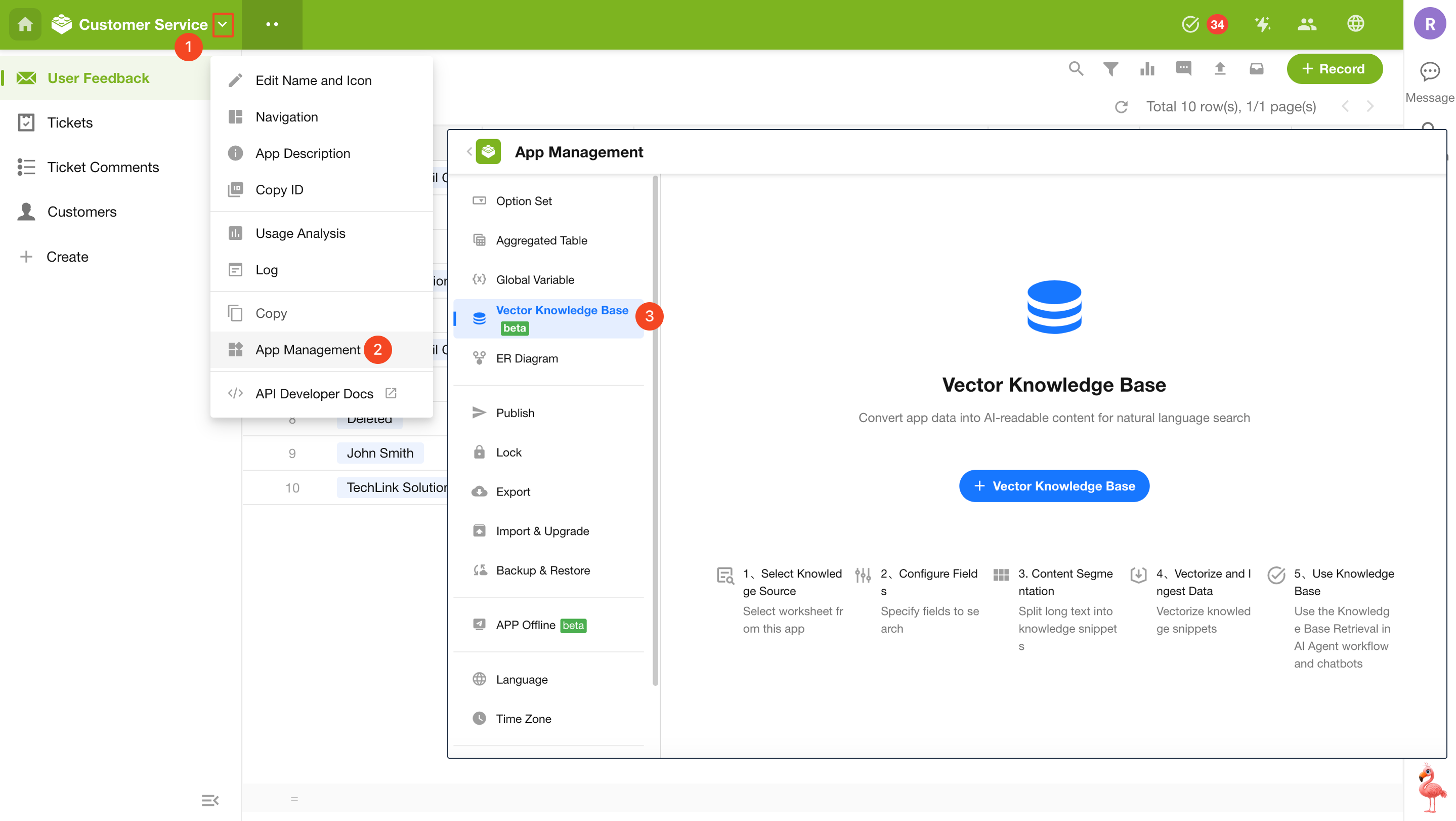Click the filter funnel icon
This screenshot has height=821, width=1456.
point(1110,68)
